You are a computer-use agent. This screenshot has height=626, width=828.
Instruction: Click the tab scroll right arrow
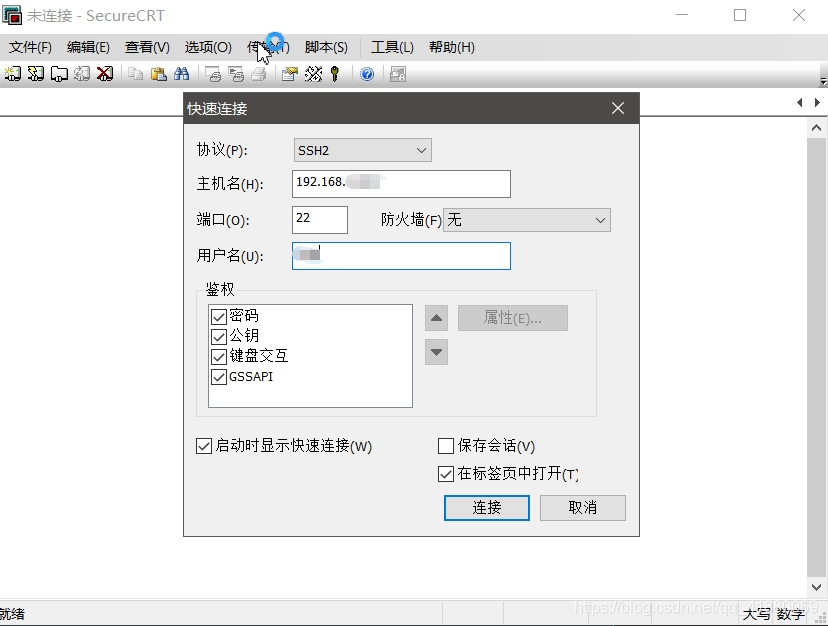coord(817,102)
